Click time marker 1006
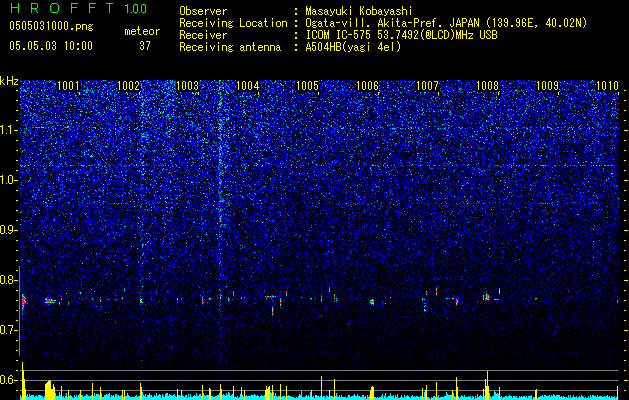Screen dimensions: 629x400 [x=367, y=86]
